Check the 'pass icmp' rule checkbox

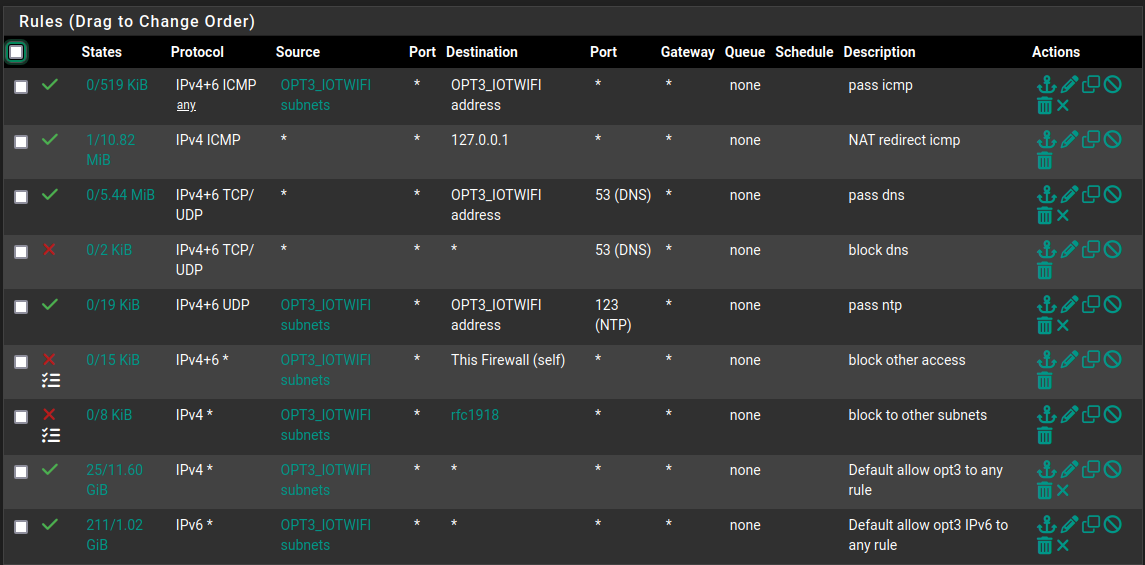(x=21, y=87)
